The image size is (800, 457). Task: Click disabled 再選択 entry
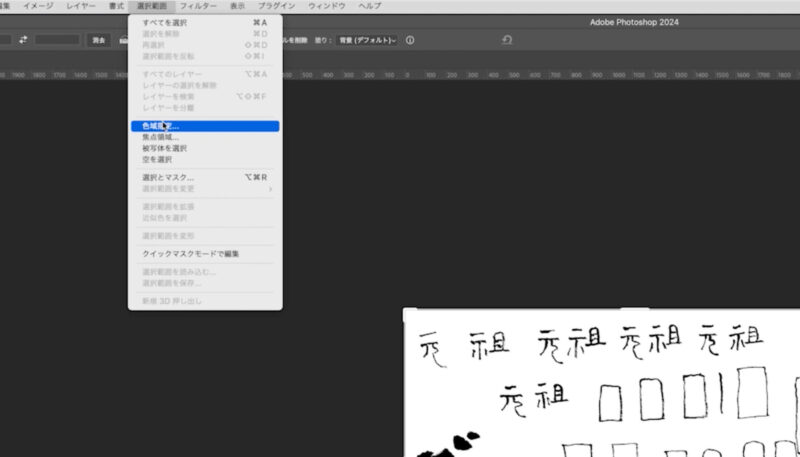click(205, 45)
